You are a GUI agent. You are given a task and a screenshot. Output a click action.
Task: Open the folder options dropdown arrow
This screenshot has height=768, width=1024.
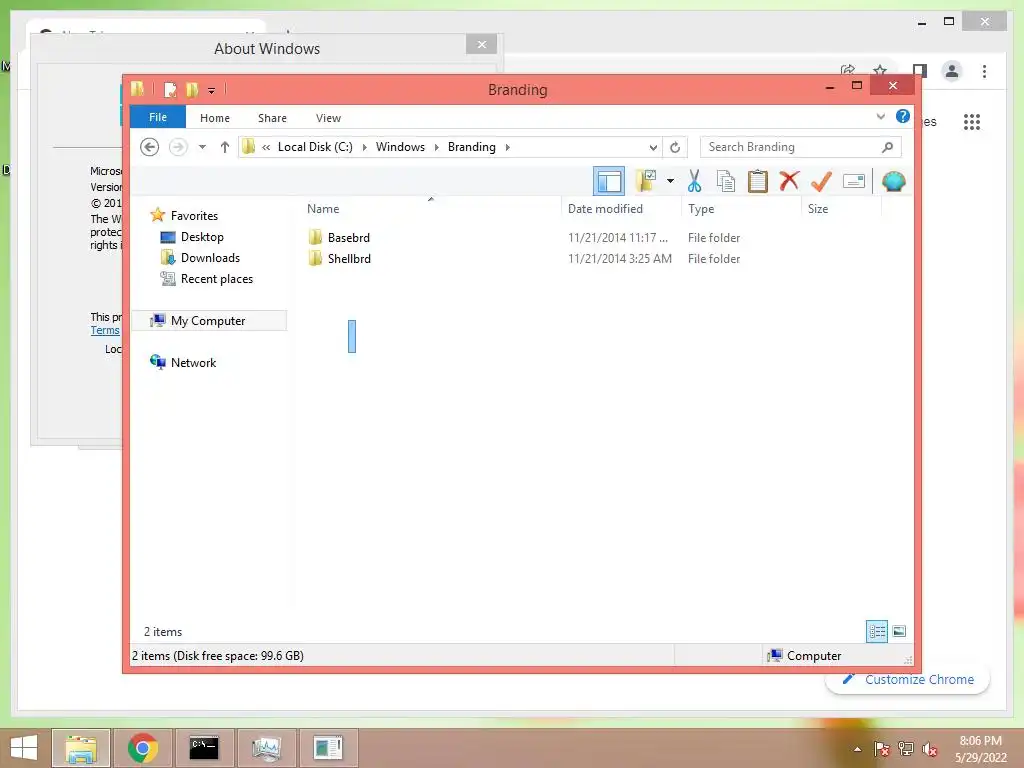click(x=670, y=181)
